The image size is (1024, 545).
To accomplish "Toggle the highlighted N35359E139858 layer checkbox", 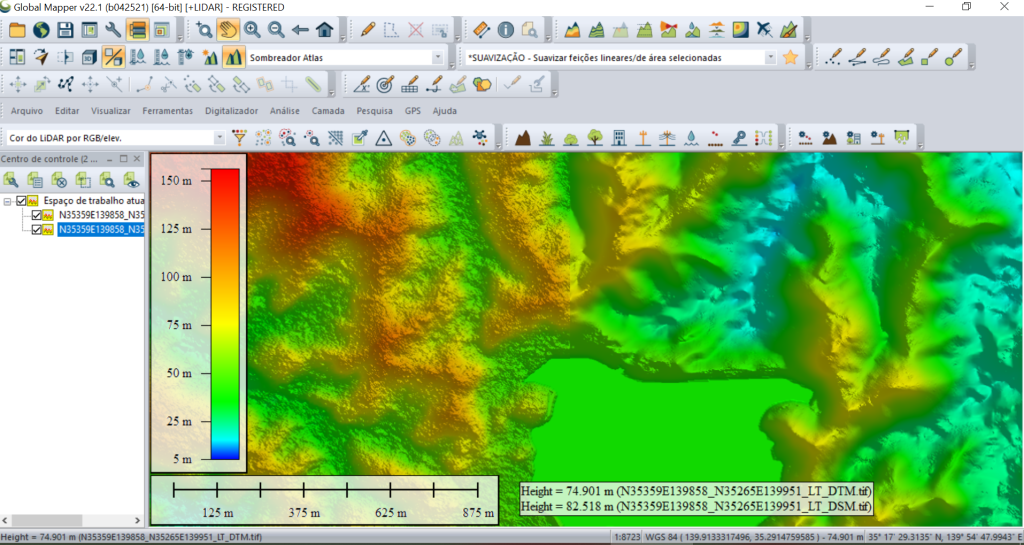I will pos(37,229).
